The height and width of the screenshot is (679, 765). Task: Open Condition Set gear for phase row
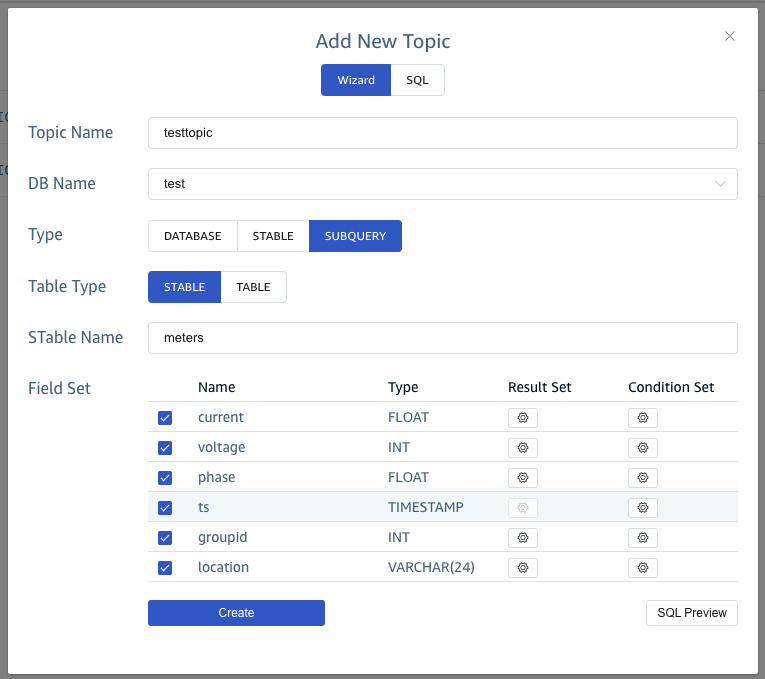coord(642,477)
